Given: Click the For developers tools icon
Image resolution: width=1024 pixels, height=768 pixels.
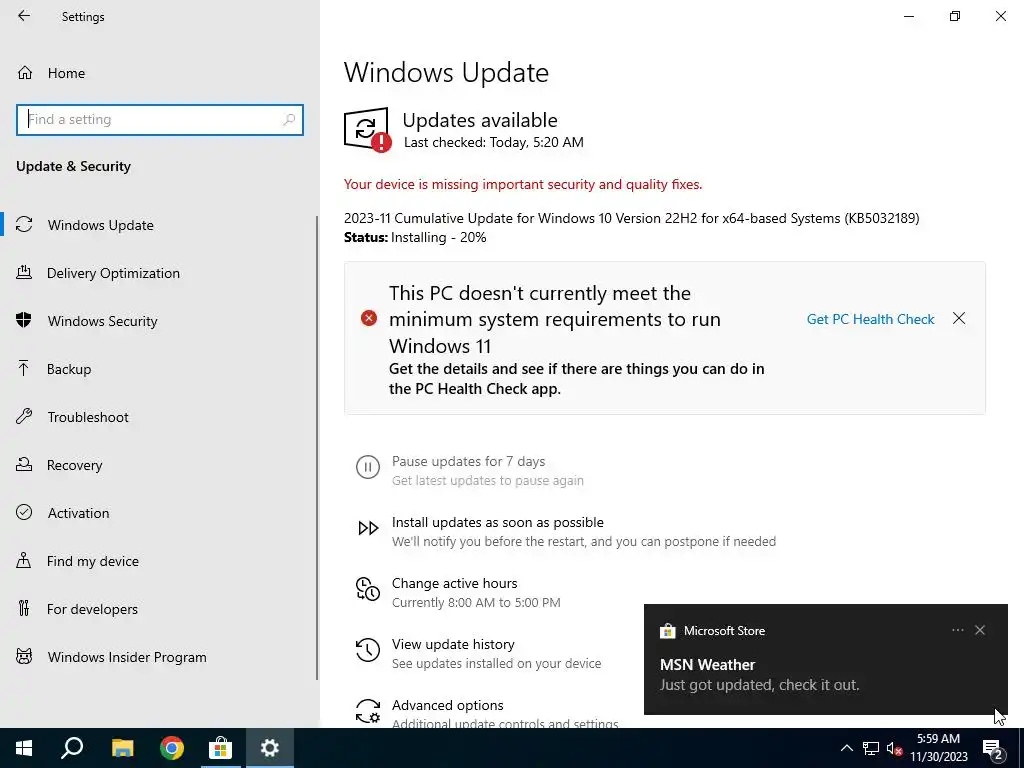Looking at the screenshot, I should coord(24,609).
